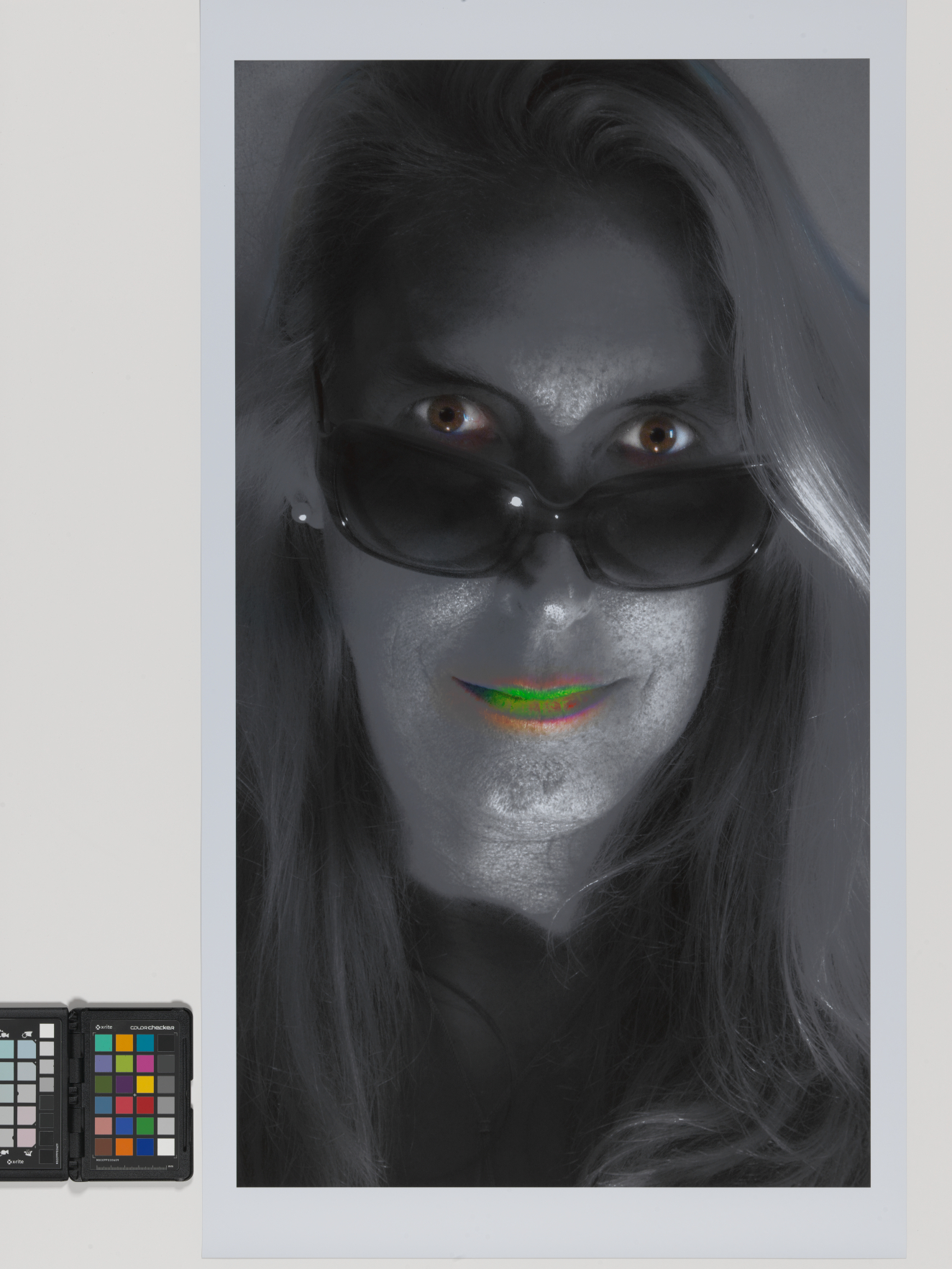Pick the brown patch on the ColorChecker
Screen dimensions: 952x1269
(x=104, y=1146)
